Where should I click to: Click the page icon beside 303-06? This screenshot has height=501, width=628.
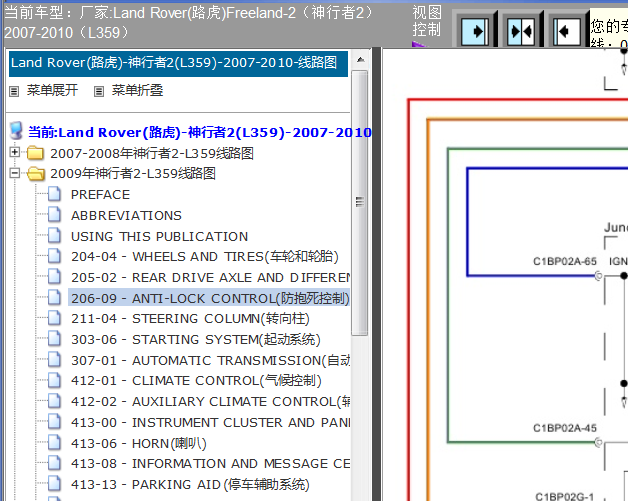tap(54, 339)
